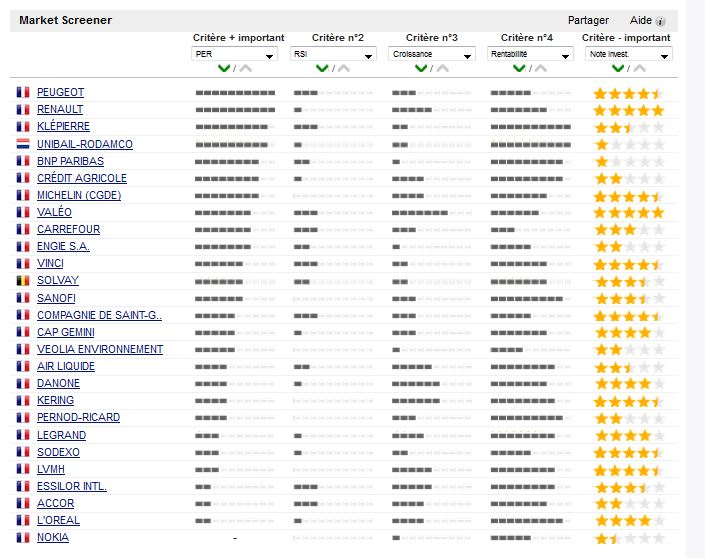Sort RSI column descending with green arrow
705x558 pixels.
[x=322, y=68]
